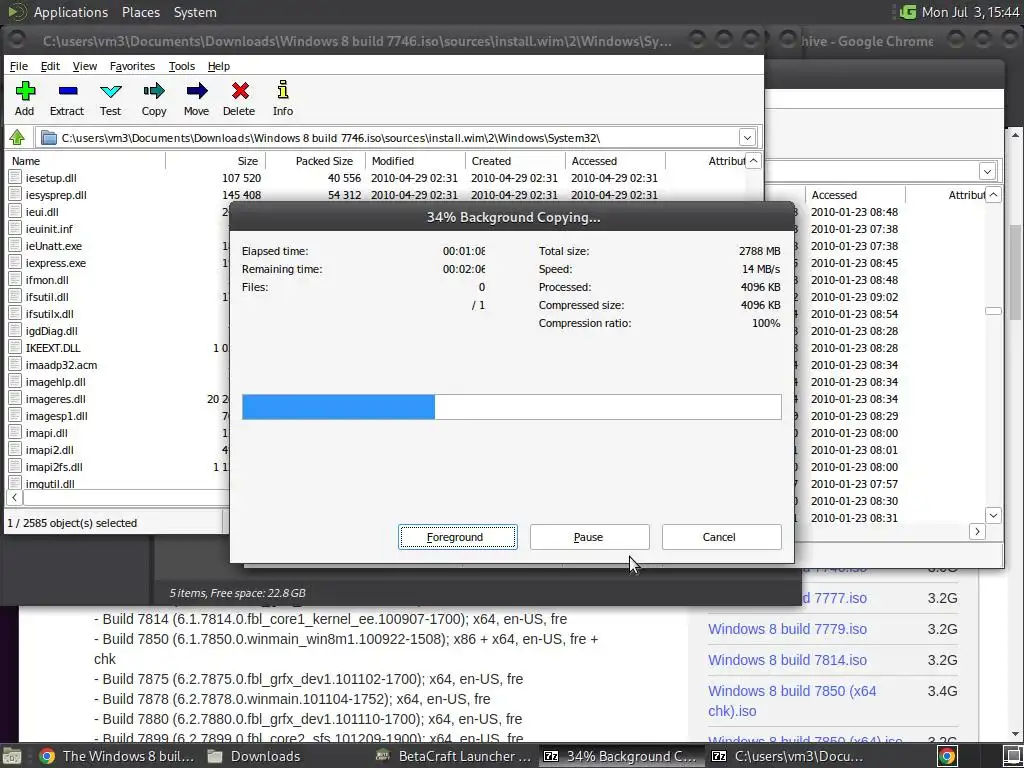Screen dimensions: 1024x768
Task: Click the Chrome icon in bottom panel
Action: [46, 756]
